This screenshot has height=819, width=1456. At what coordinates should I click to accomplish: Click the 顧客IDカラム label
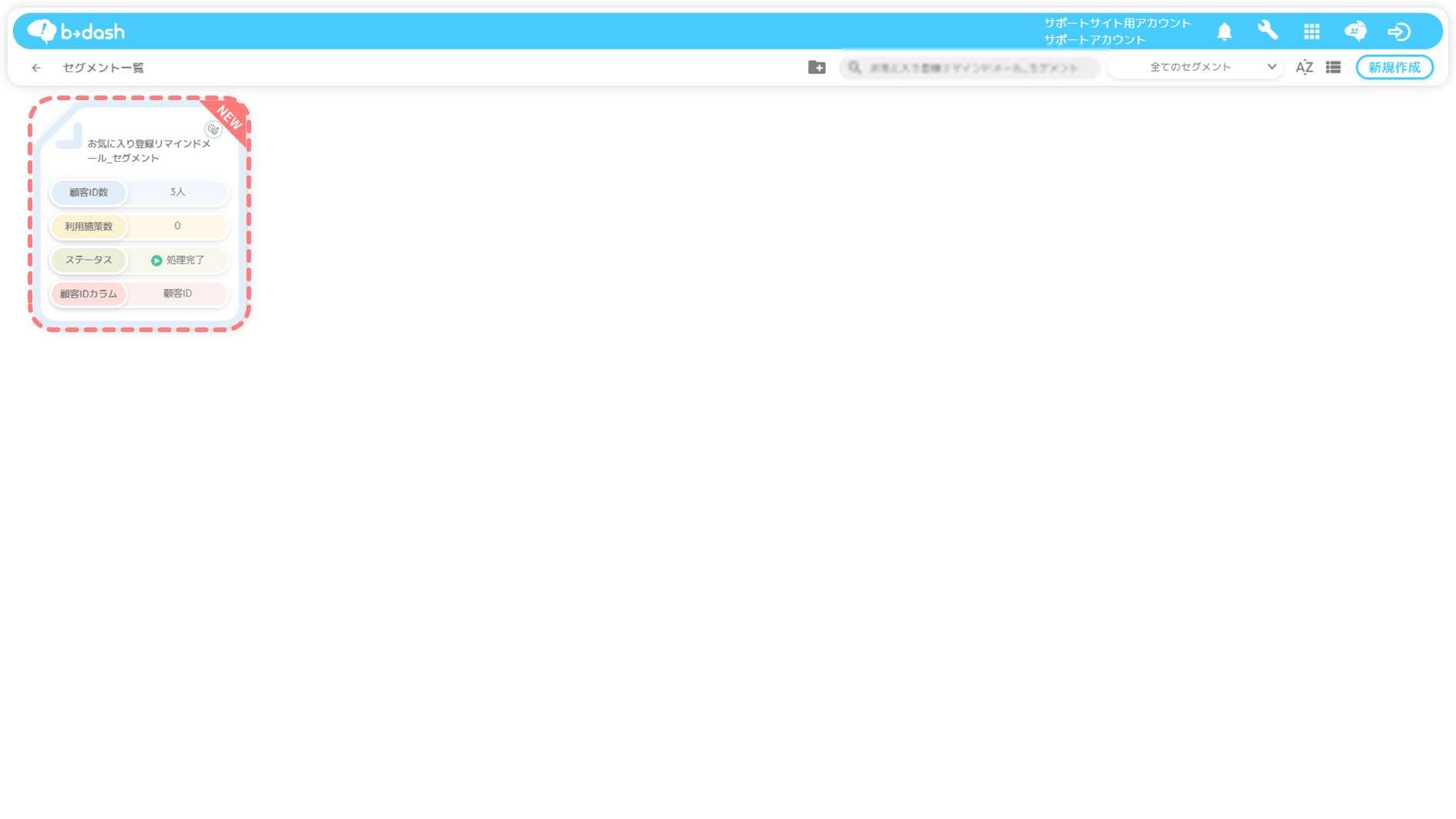click(x=89, y=294)
